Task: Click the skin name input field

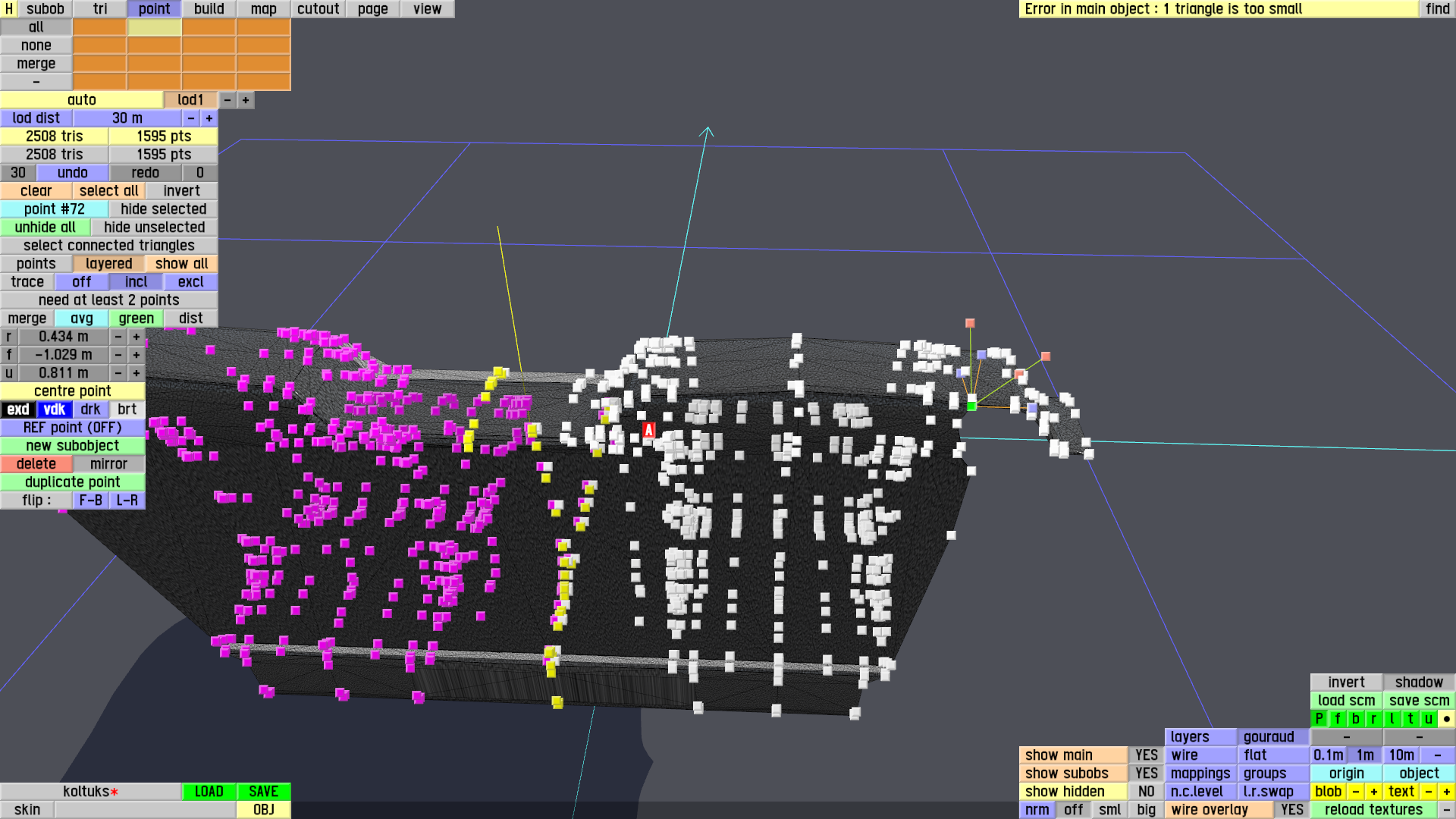Action: 144,810
